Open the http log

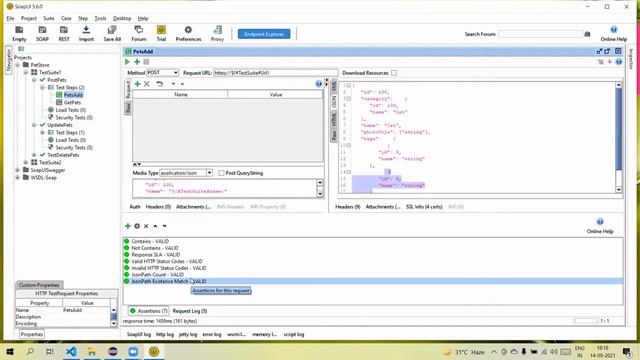[x=165, y=334]
